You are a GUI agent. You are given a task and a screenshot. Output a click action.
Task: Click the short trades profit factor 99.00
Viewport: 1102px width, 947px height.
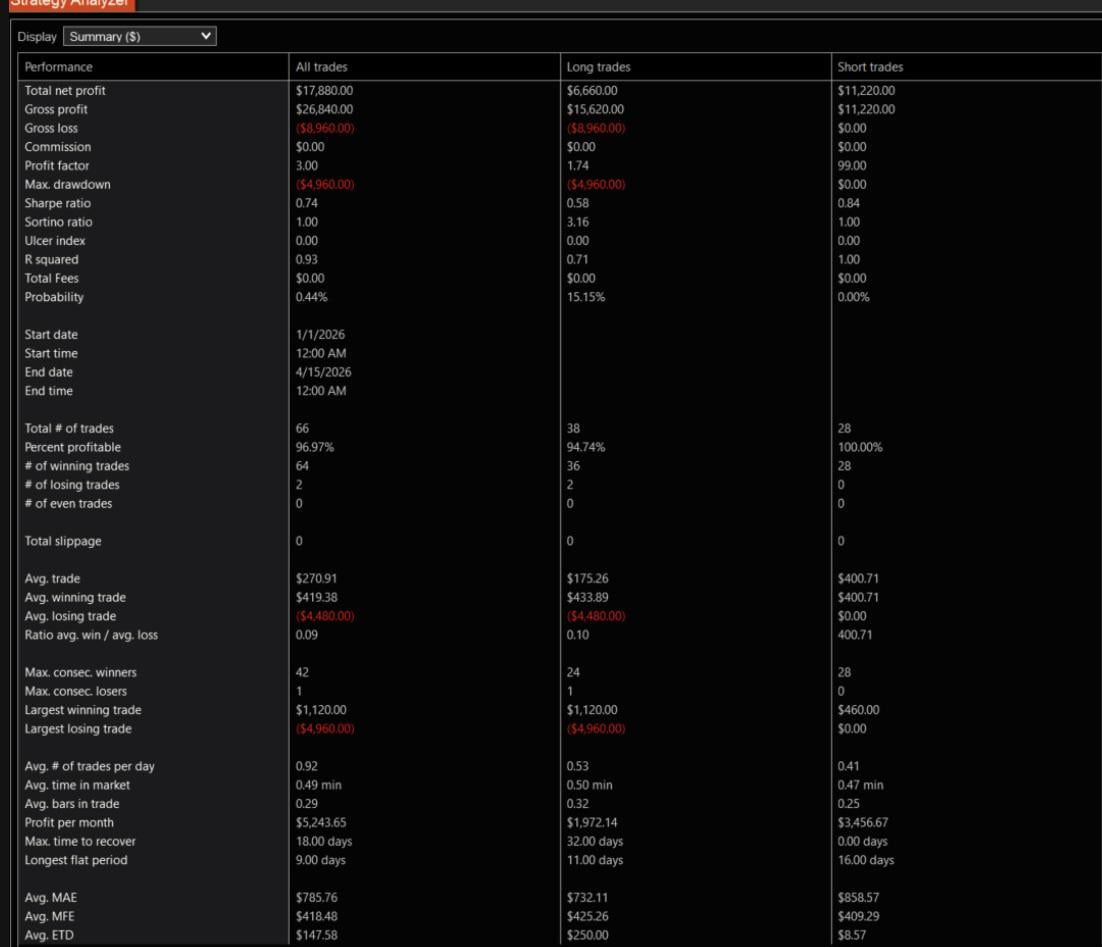[852, 166]
